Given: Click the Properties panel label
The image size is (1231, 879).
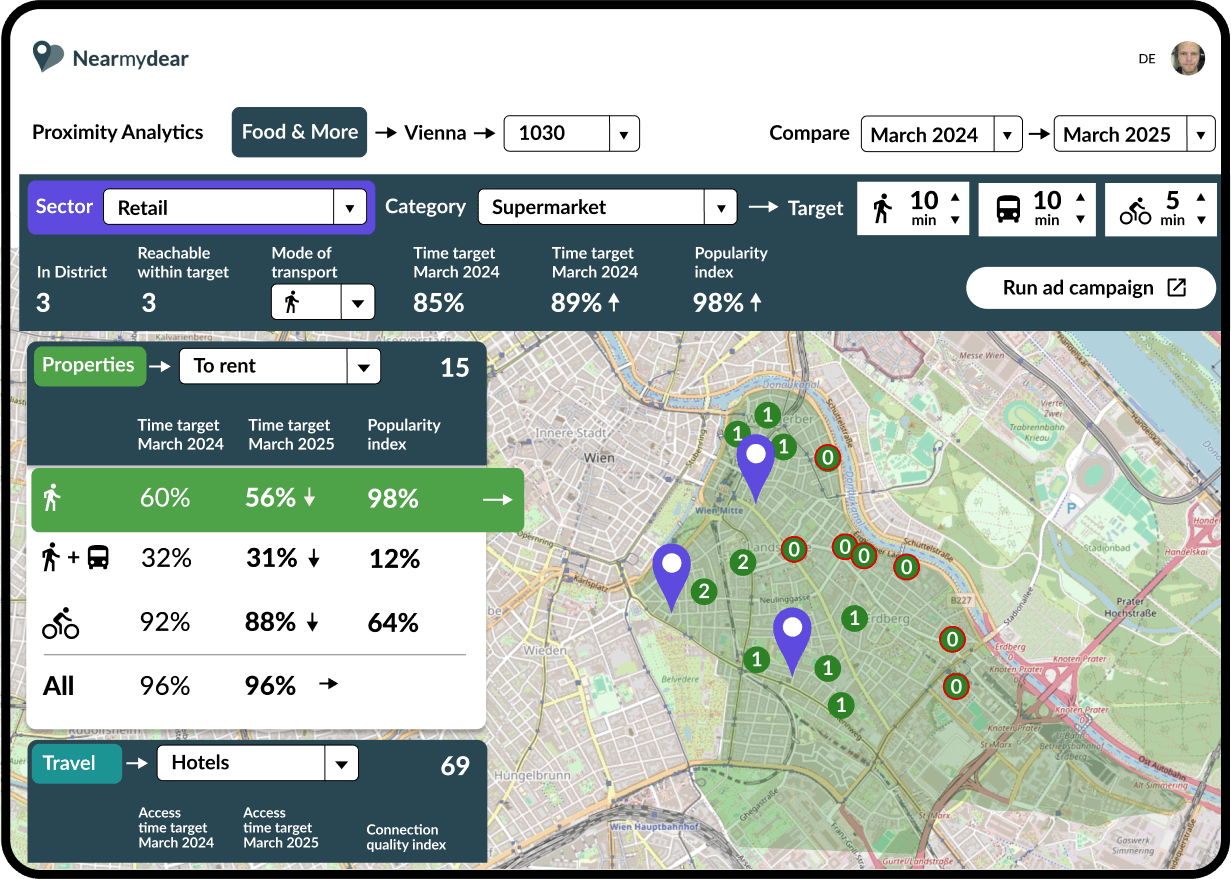Looking at the screenshot, I should click(89, 366).
